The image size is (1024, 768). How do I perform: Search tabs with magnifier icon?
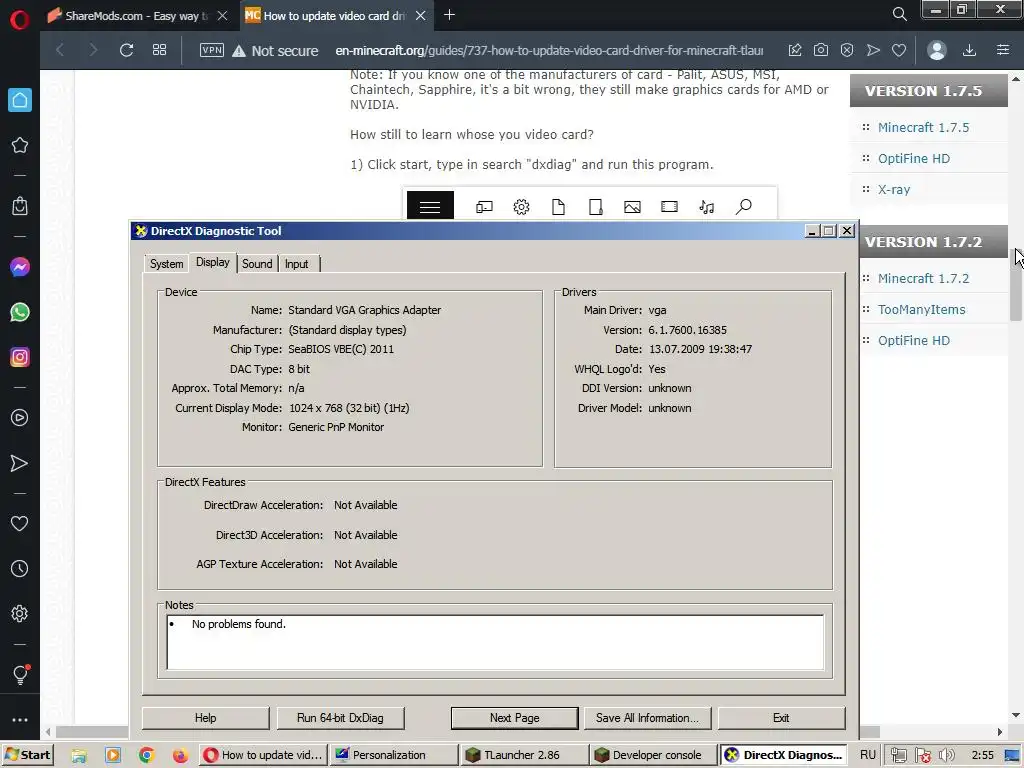[899, 14]
